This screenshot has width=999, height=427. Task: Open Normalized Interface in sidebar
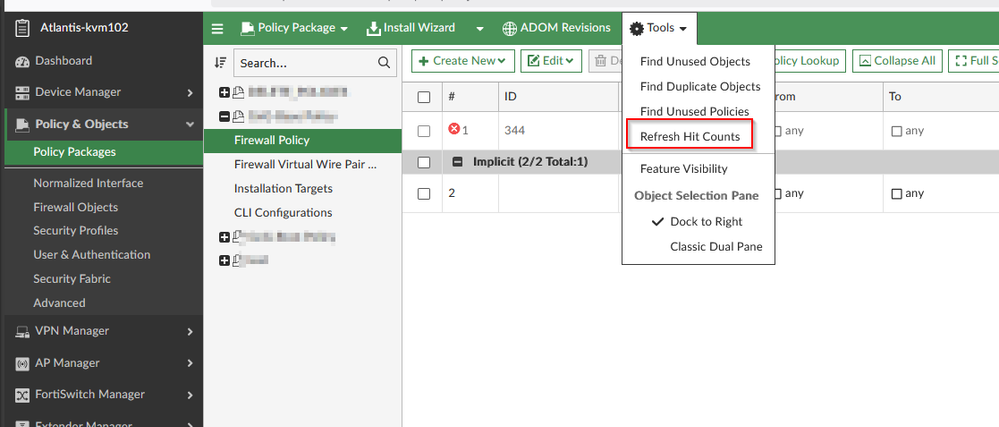point(88,183)
